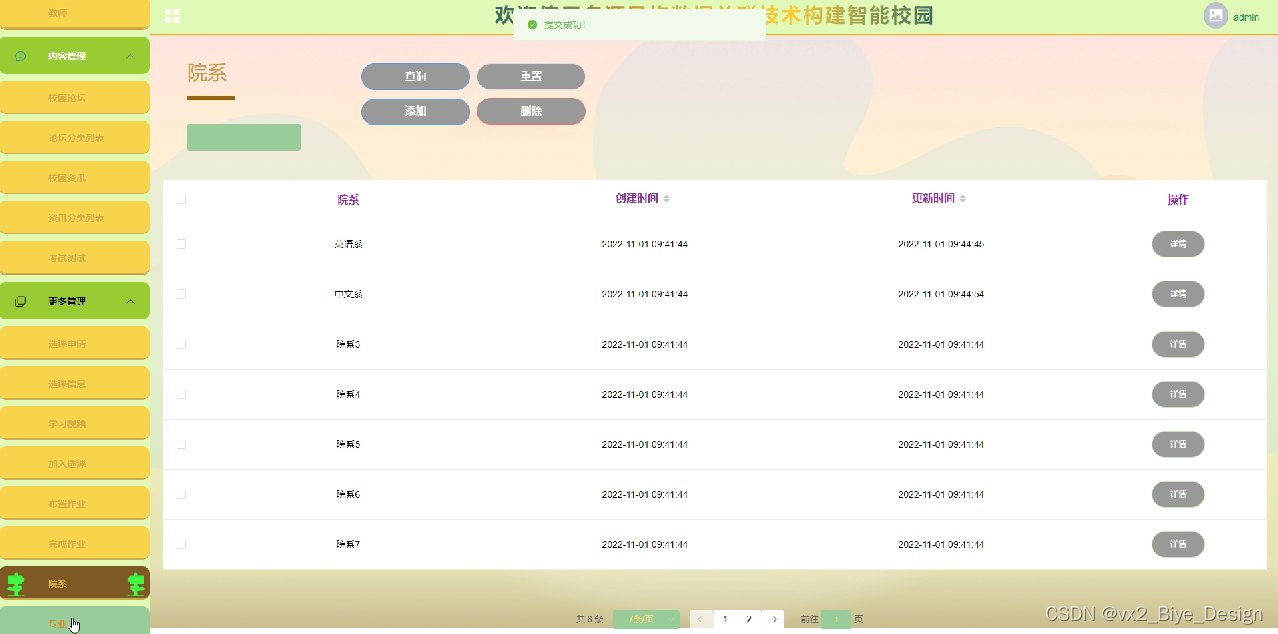
Task: Click the 添加 add button
Action: click(415, 111)
